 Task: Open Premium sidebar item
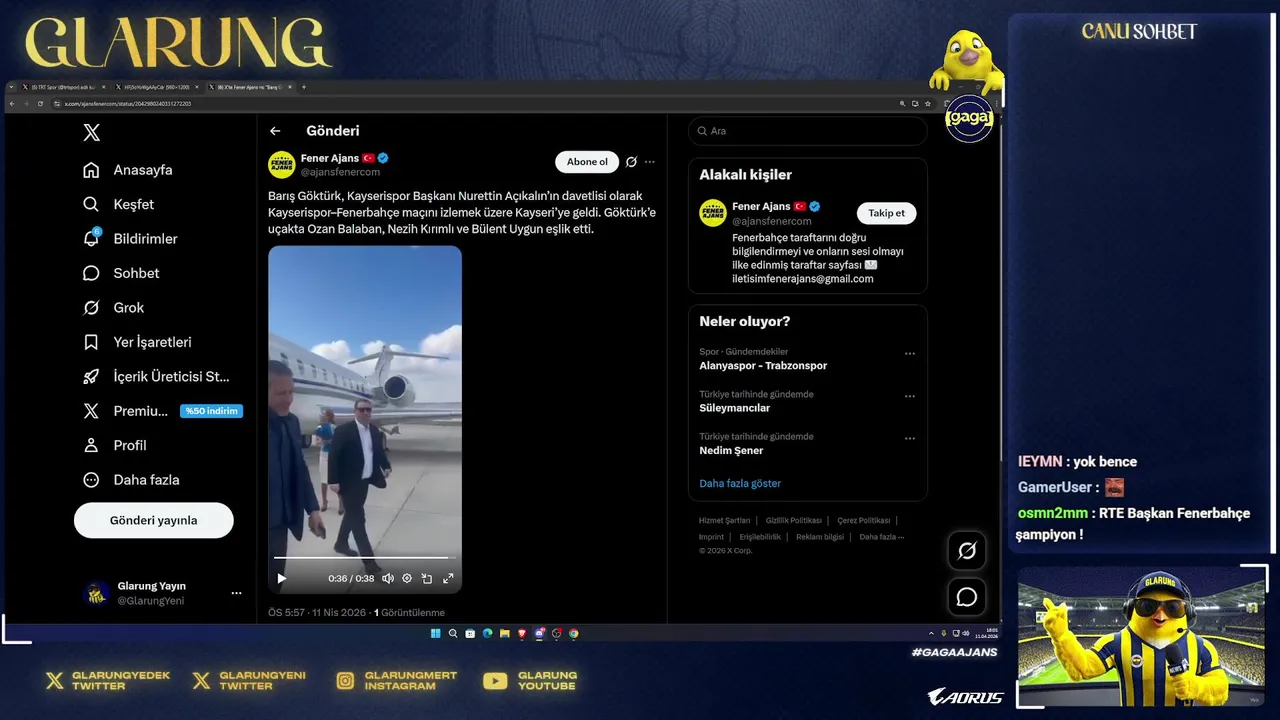(x=126, y=411)
